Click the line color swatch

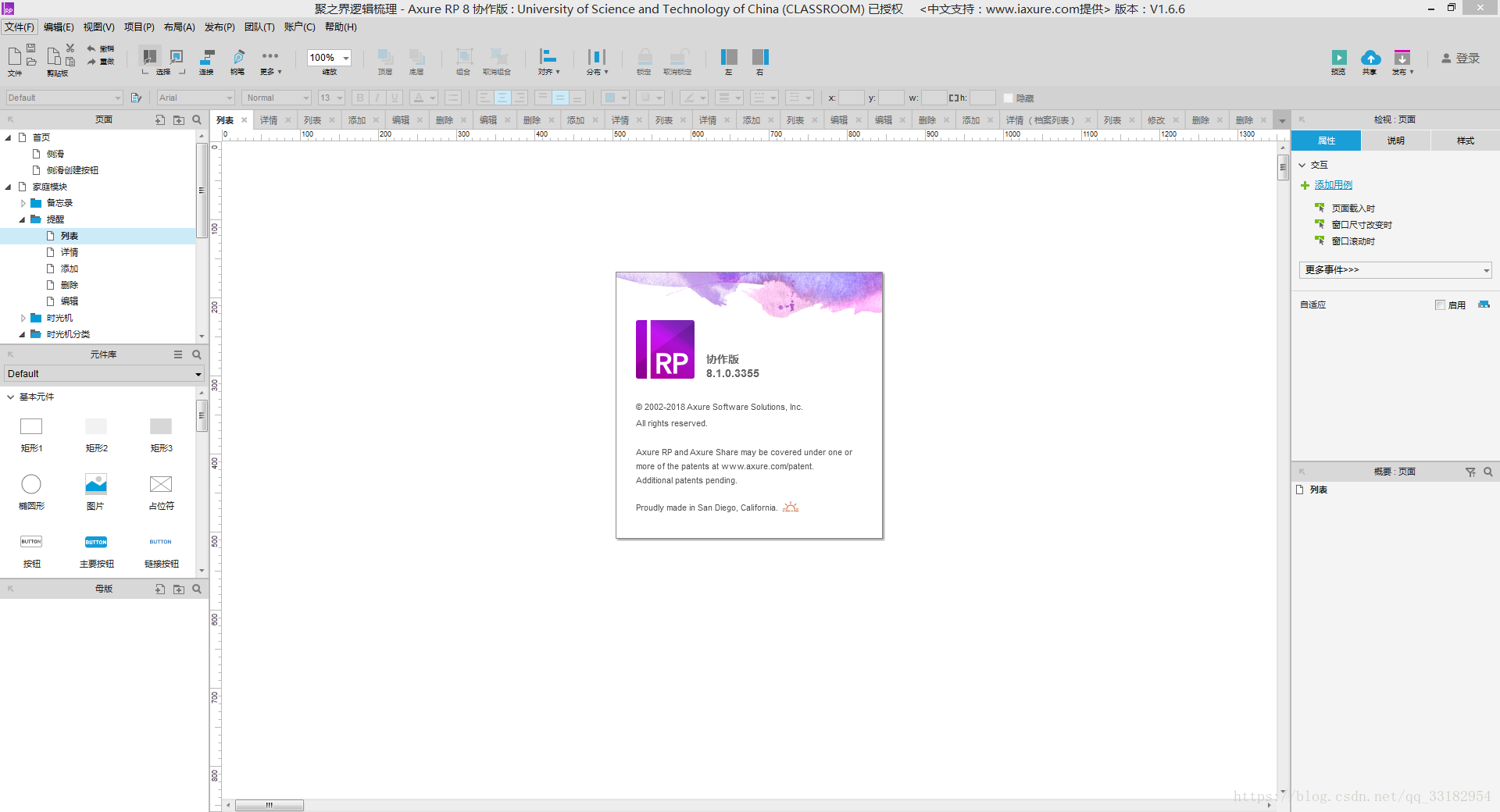pos(688,98)
